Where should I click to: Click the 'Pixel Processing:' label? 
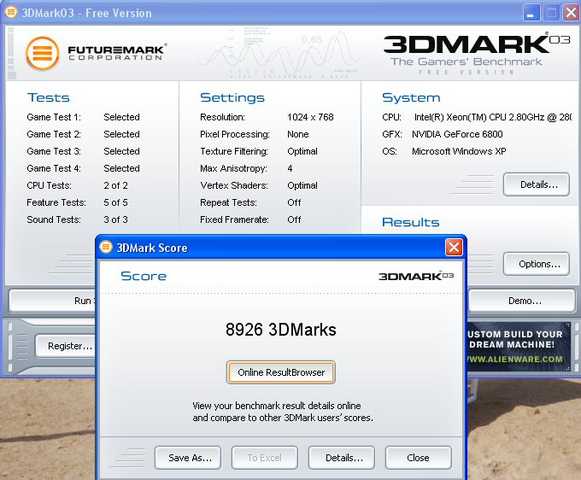pyautogui.click(x=235, y=134)
